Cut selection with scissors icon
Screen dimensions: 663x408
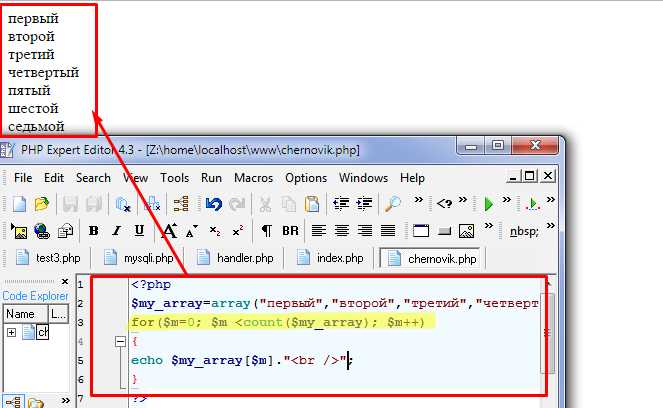[265, 204]
